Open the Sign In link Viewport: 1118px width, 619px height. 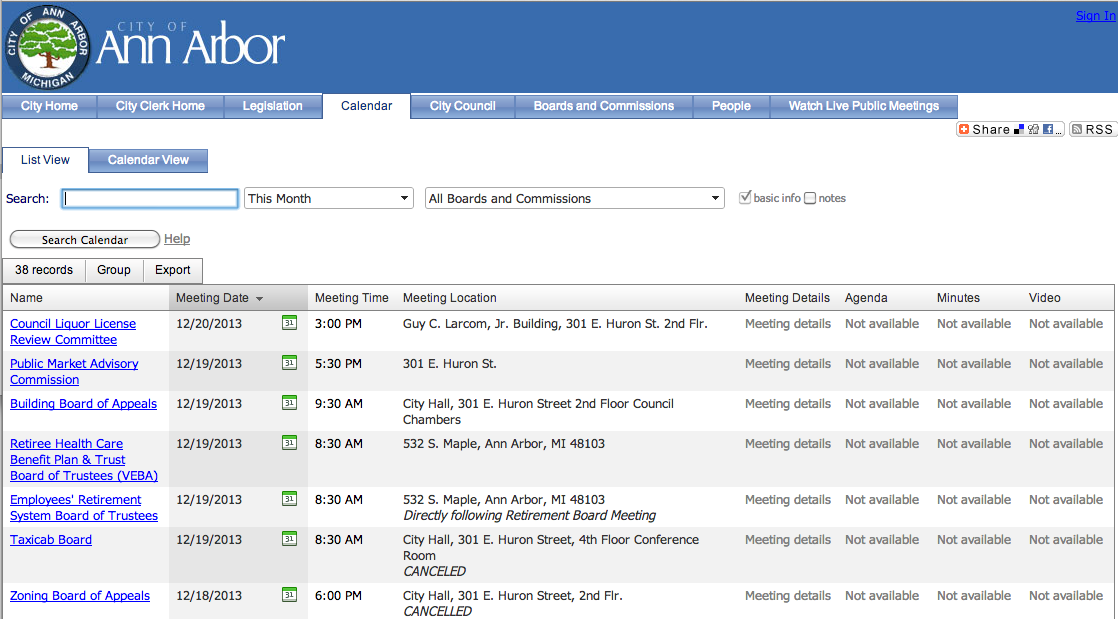1095,15
